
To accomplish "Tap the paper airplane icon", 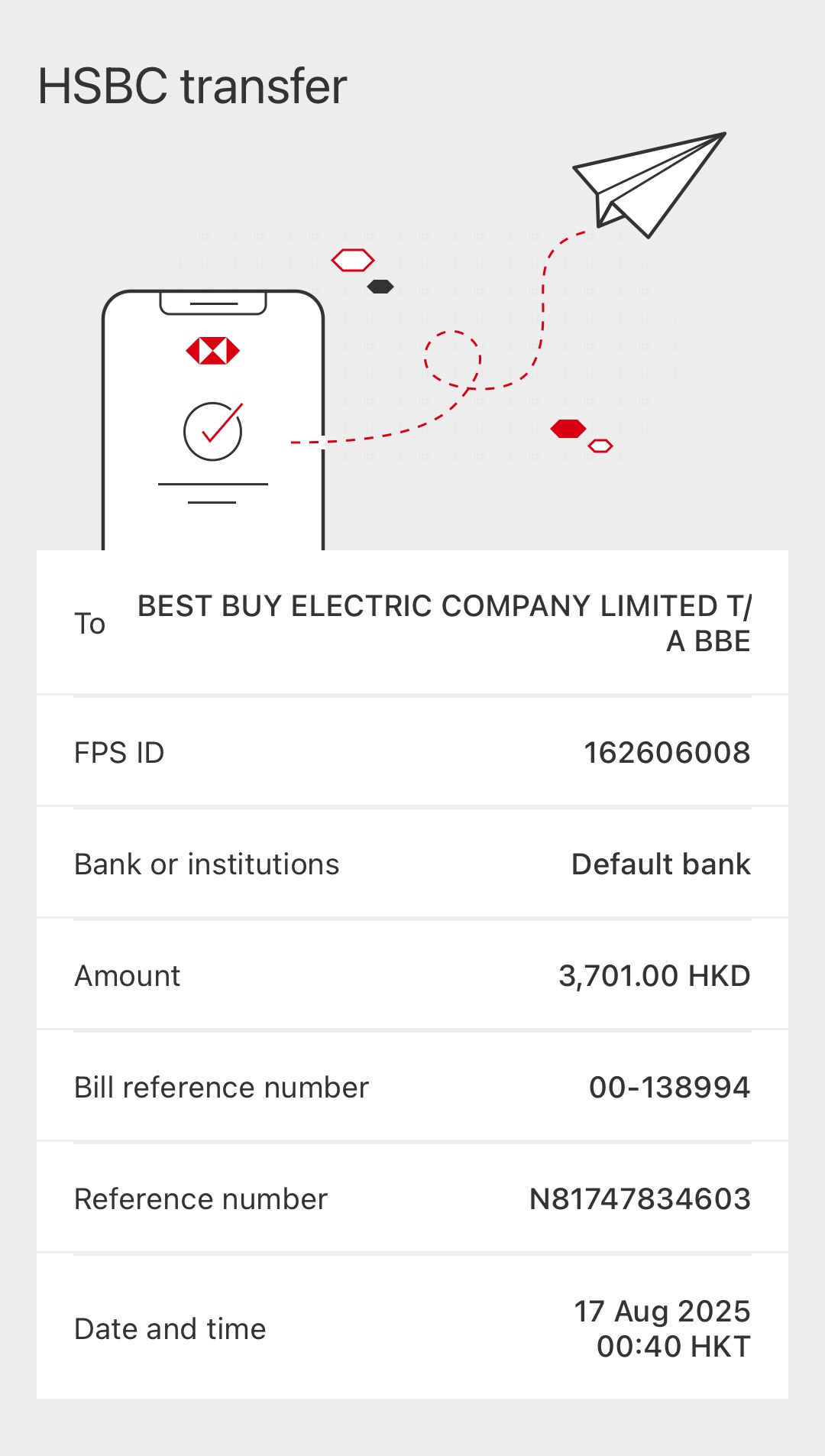I will tap(648, 183).
